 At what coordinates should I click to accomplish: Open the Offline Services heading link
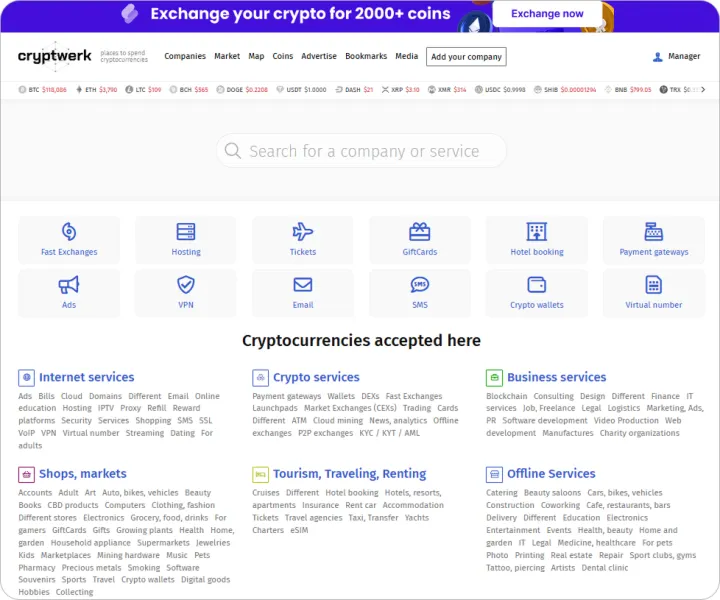click(x=551, y=474)
